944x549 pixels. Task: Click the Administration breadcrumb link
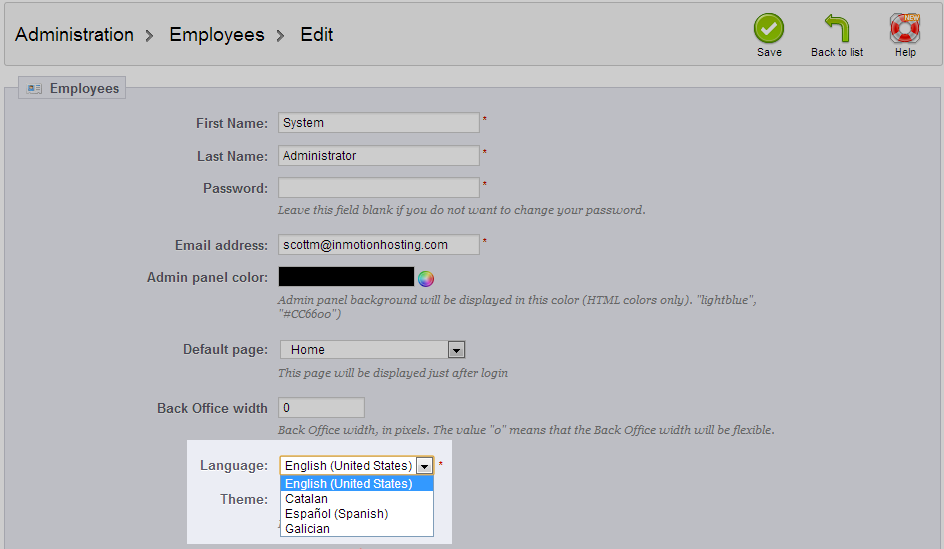(x=74, y=35)
